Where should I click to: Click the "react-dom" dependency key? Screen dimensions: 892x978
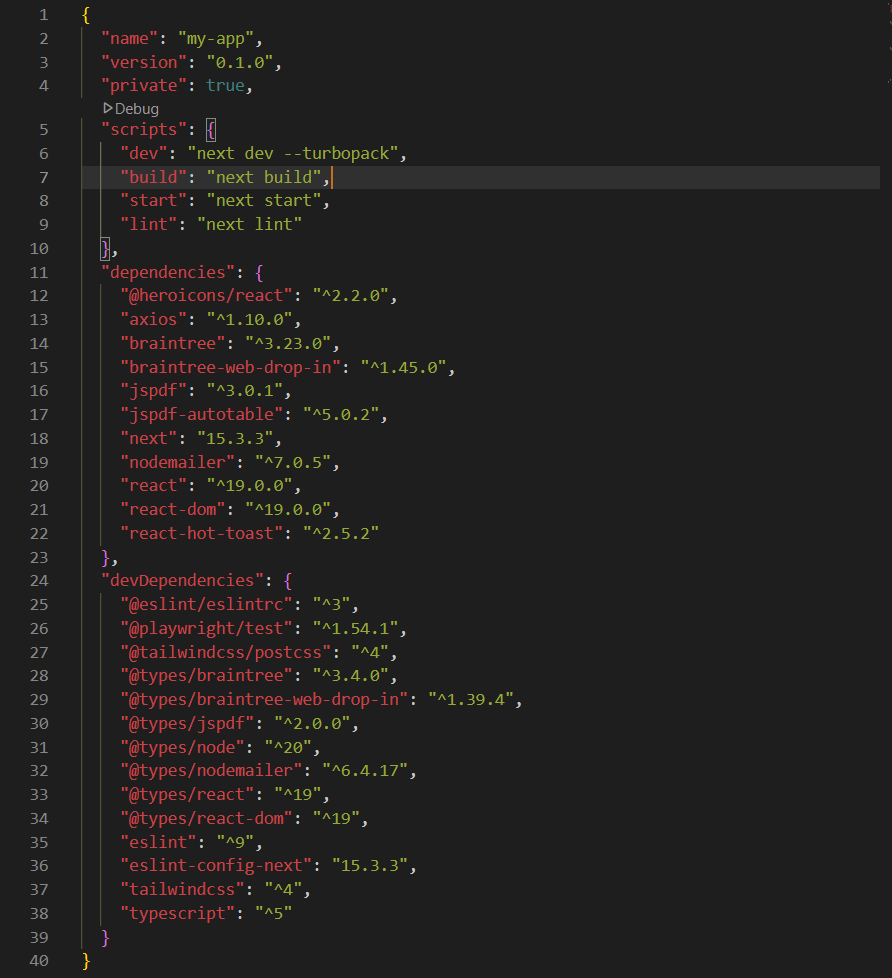(x=173, y=510)
